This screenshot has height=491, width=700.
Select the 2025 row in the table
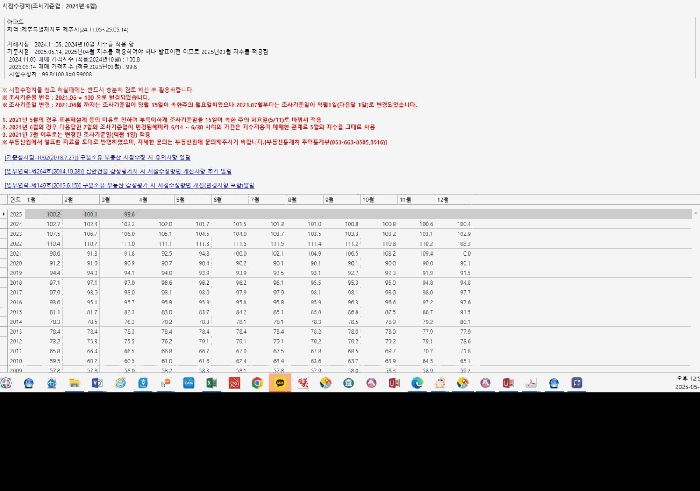pyautogui.click(x=15, y=214)
